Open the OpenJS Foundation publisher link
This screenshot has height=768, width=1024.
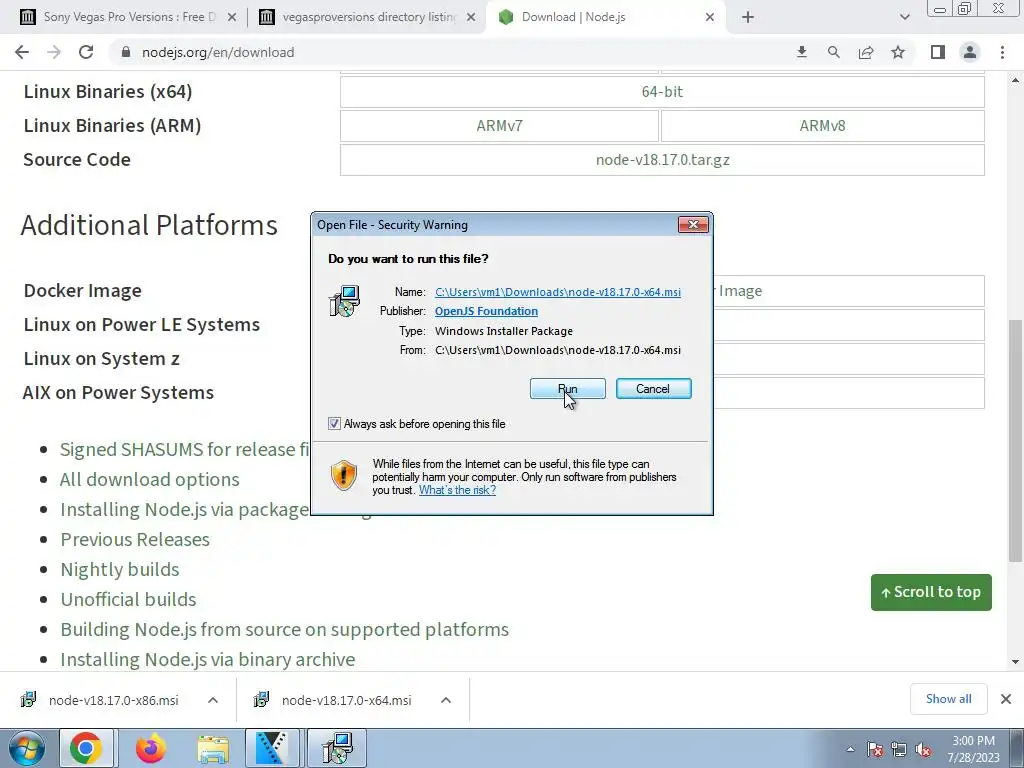(487, 311)
